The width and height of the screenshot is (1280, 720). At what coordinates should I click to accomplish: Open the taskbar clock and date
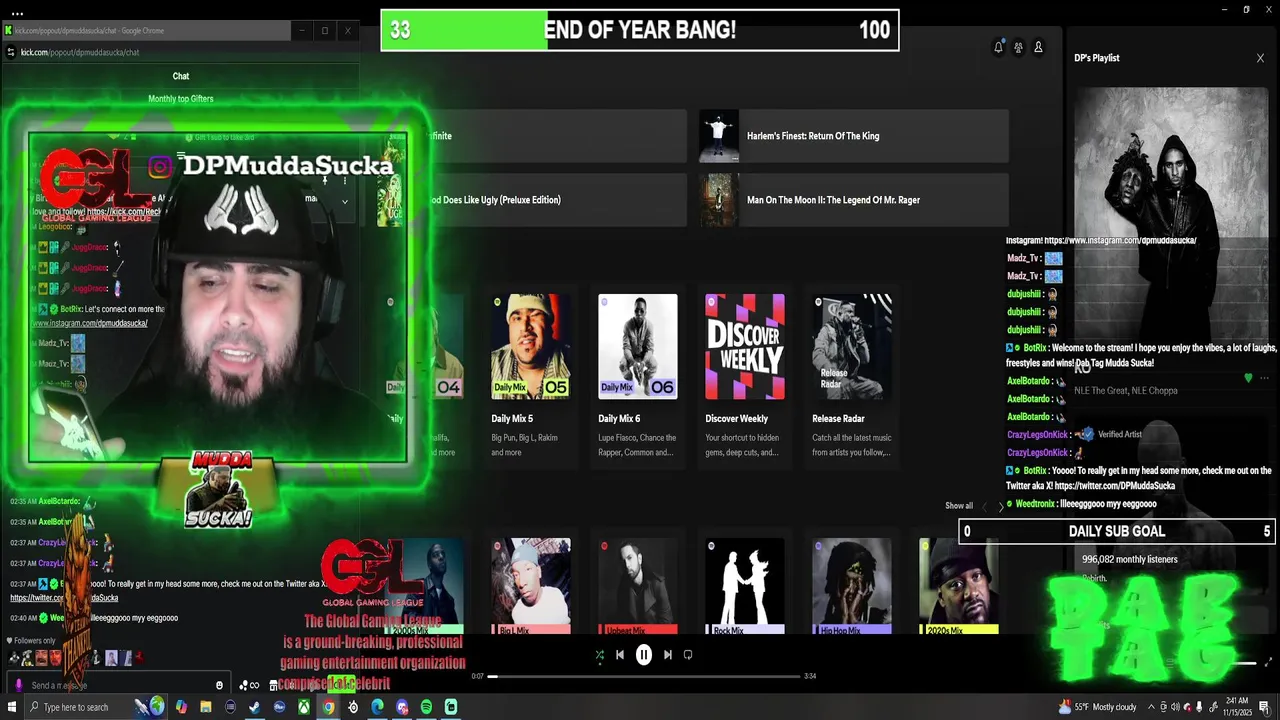point(1238,707)
